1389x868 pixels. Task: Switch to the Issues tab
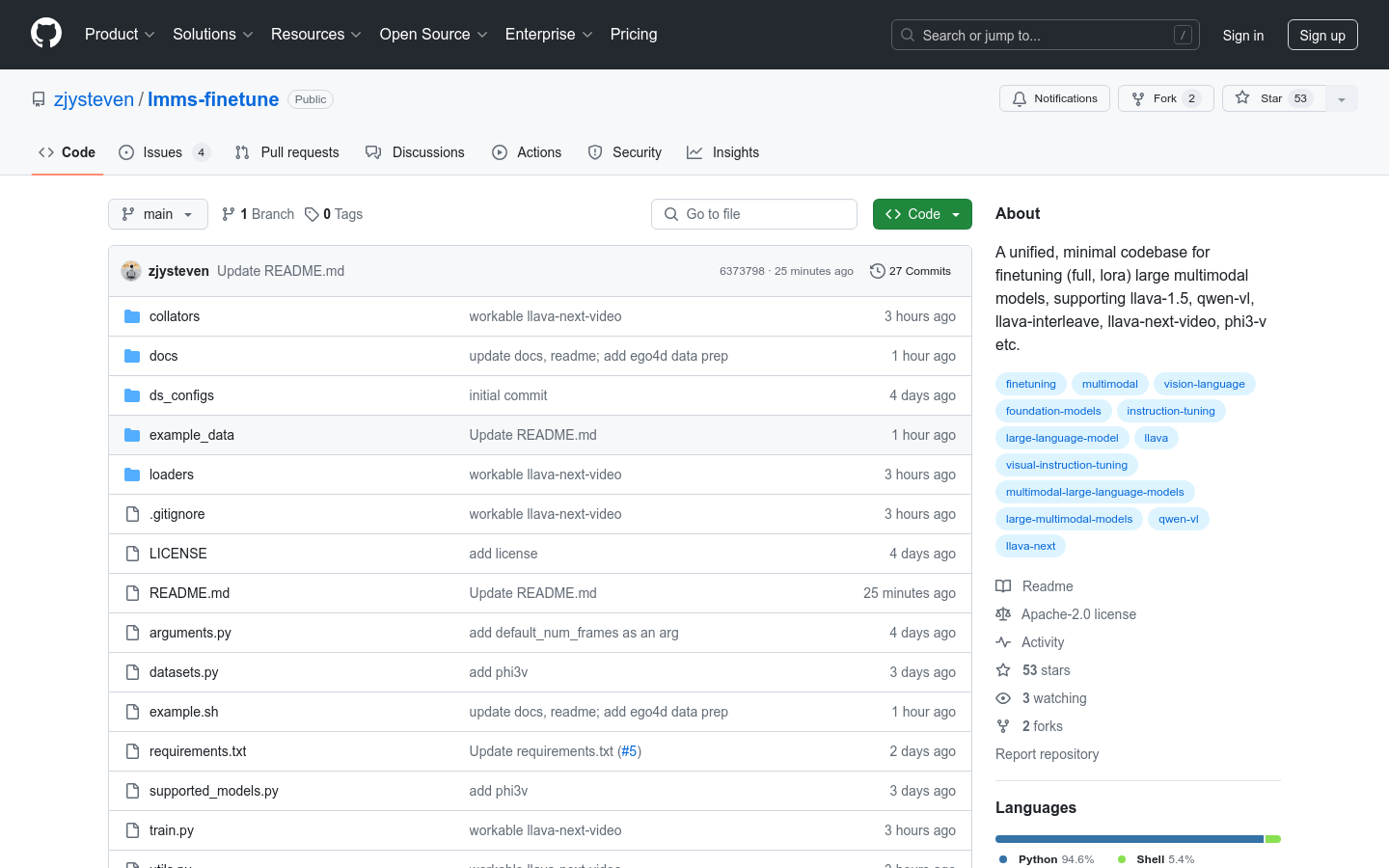tap(164, 152)
